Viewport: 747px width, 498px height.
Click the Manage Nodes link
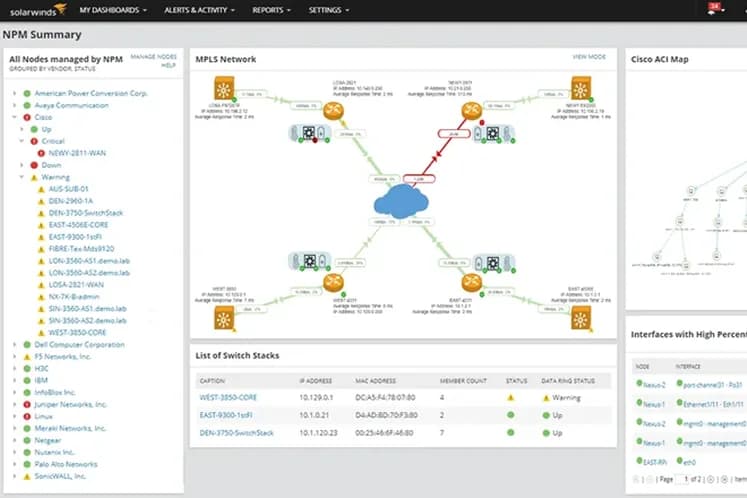153,57
